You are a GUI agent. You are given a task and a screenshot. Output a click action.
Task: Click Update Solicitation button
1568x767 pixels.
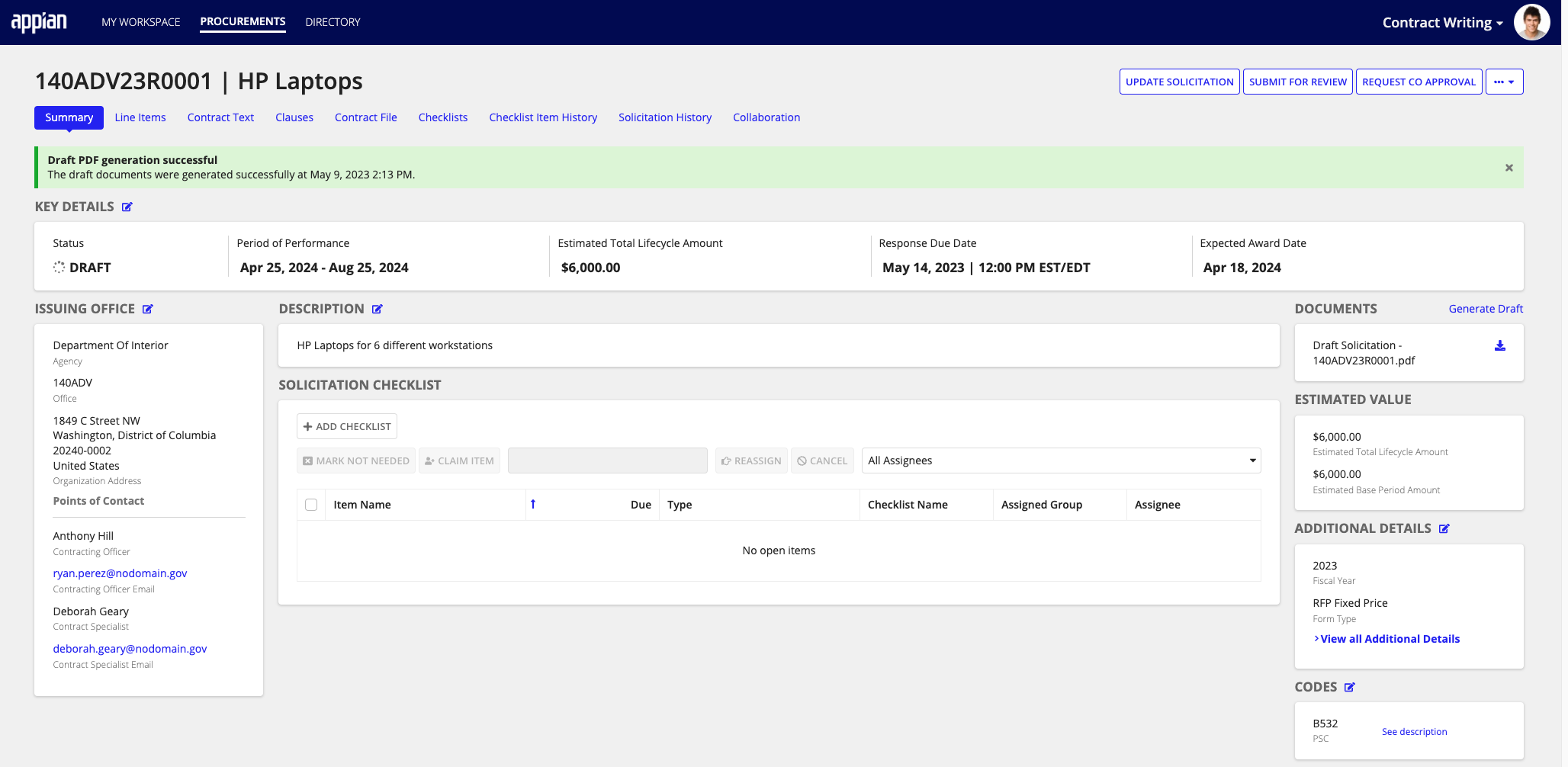tap(1179, 82)
